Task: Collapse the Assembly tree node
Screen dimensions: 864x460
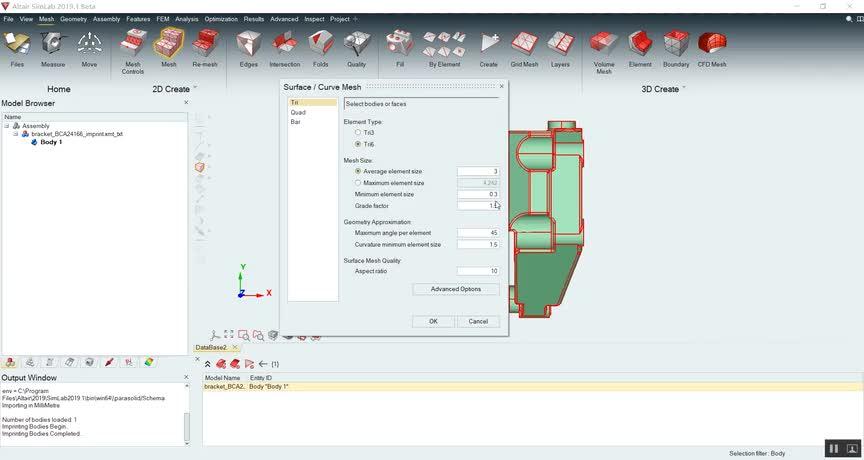Action: tap(6, 126)
